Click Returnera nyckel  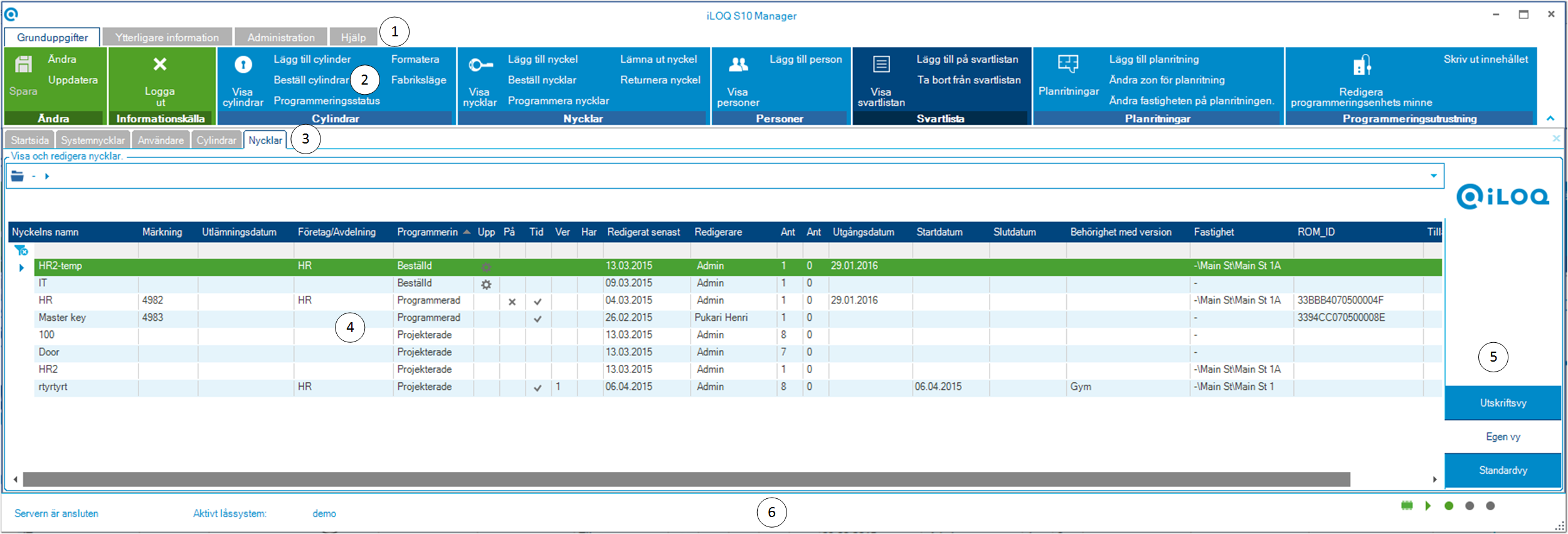tap(660, 80)
